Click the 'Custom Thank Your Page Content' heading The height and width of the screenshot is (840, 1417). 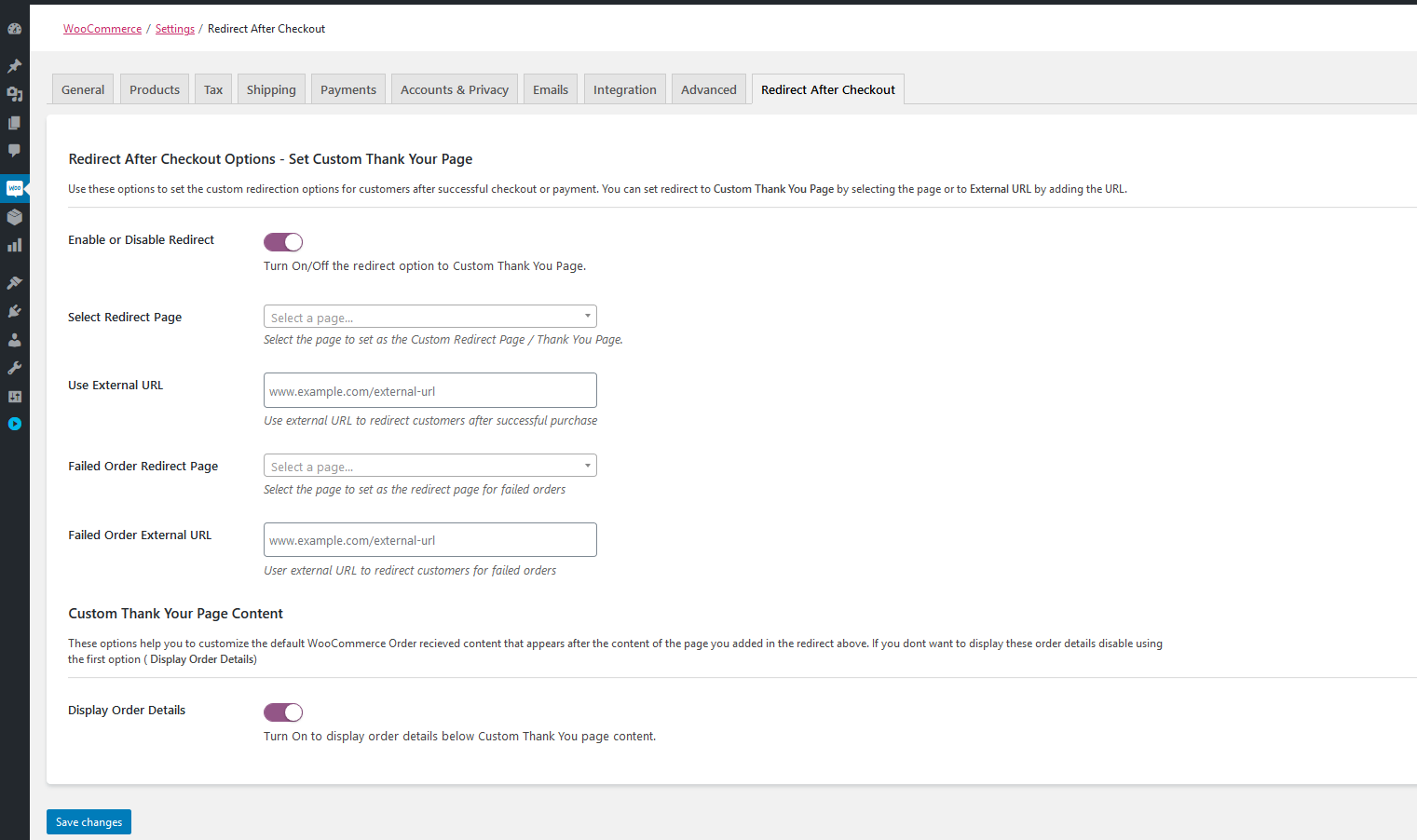point(175,614)
